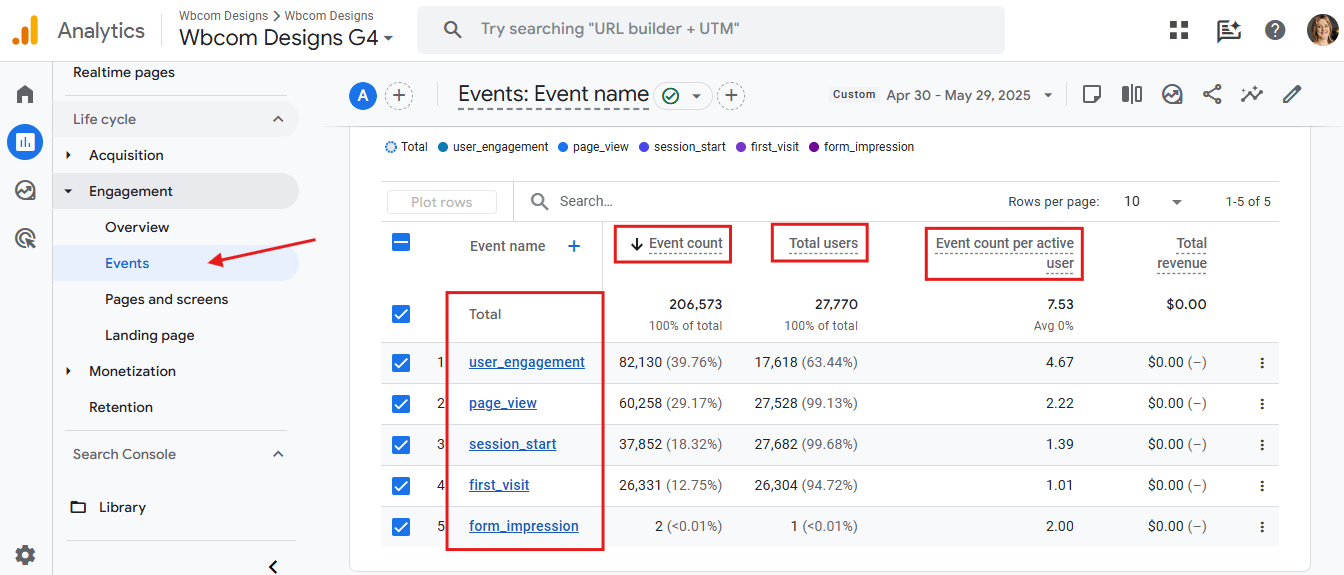1344x575 pixels.
Task: Open row menu for form_impression
Action: point(1262,527)
